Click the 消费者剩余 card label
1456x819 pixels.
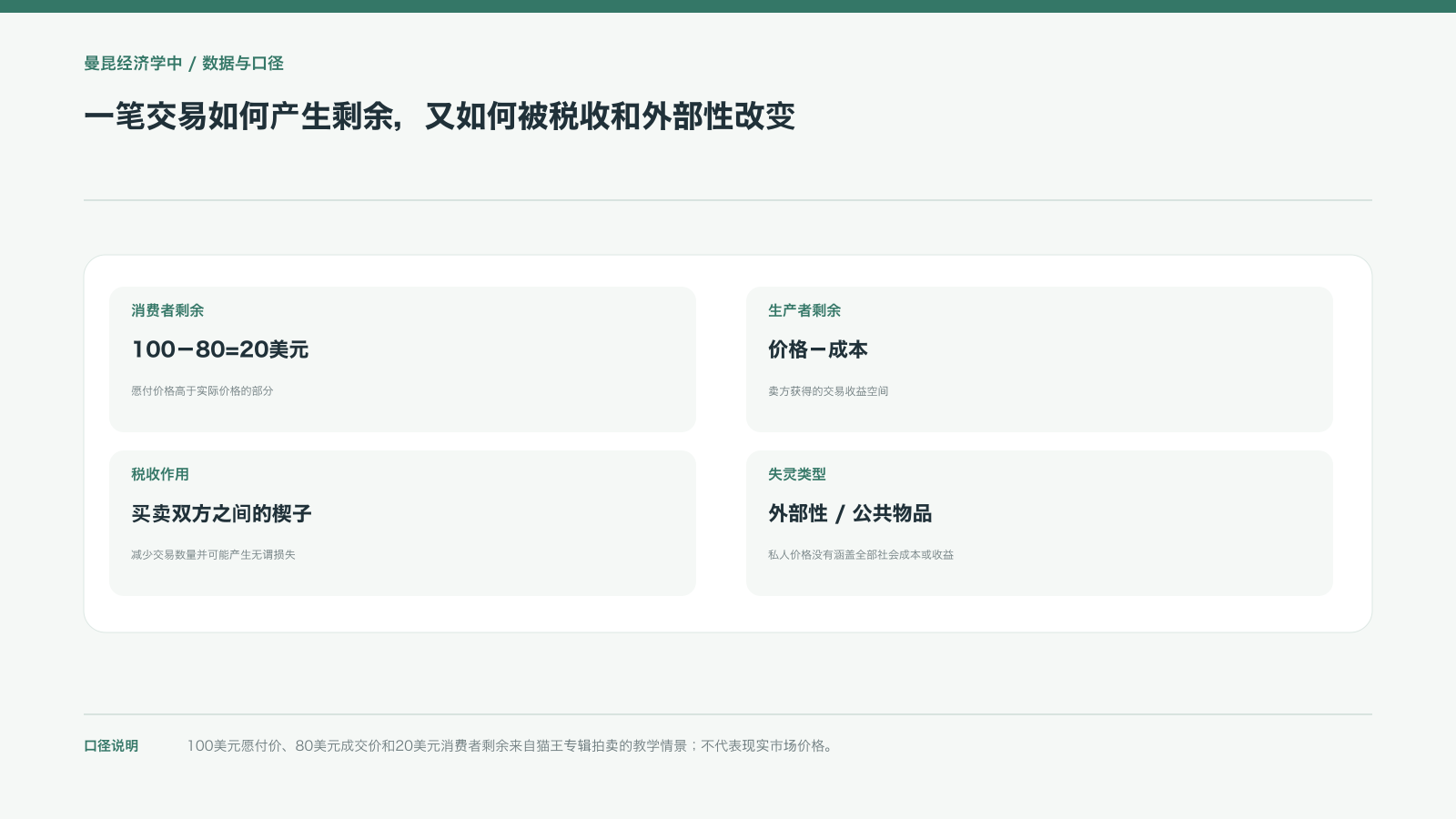tap(167, 310)
